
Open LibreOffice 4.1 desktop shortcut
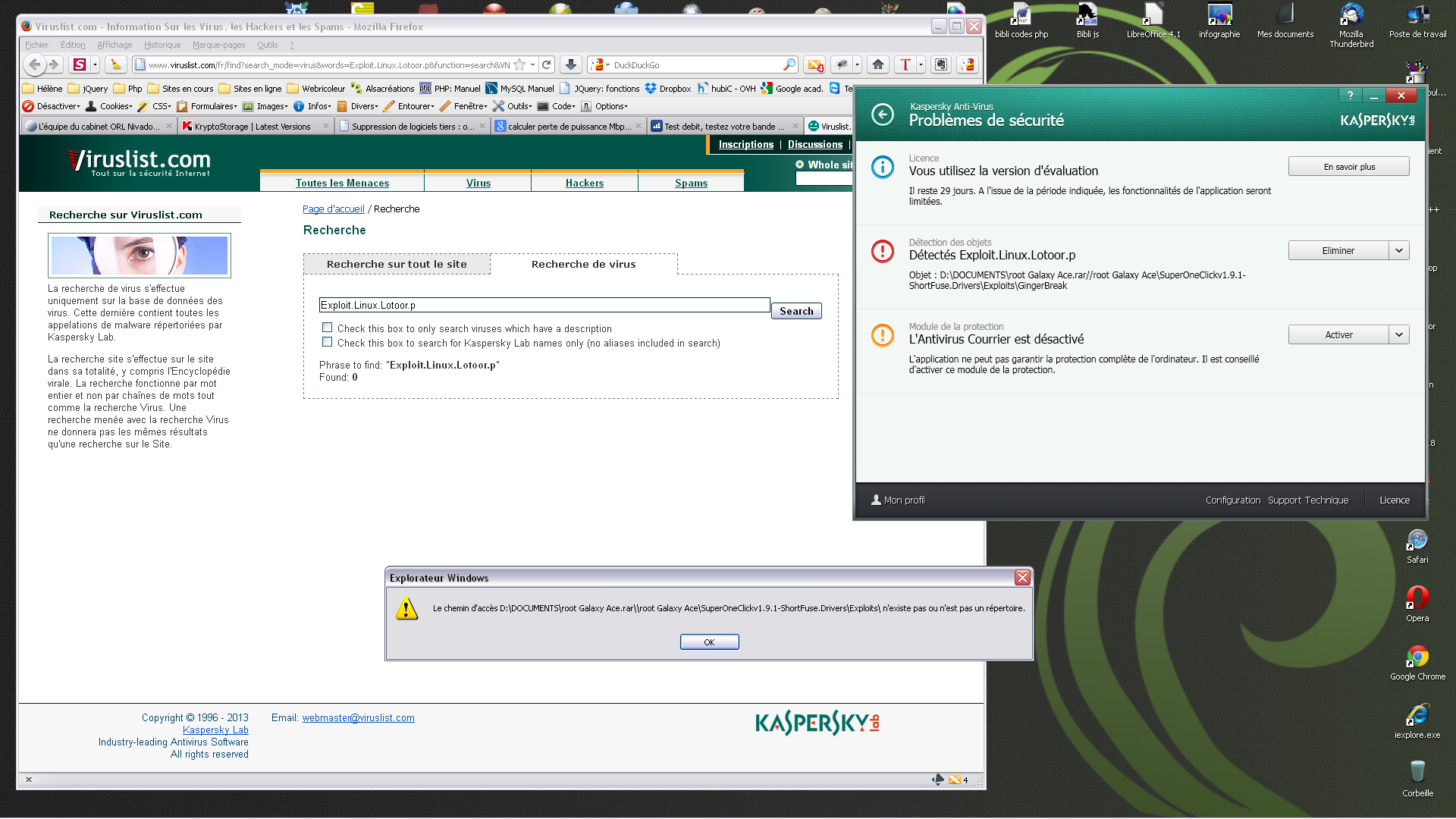tap(1153, 20)
